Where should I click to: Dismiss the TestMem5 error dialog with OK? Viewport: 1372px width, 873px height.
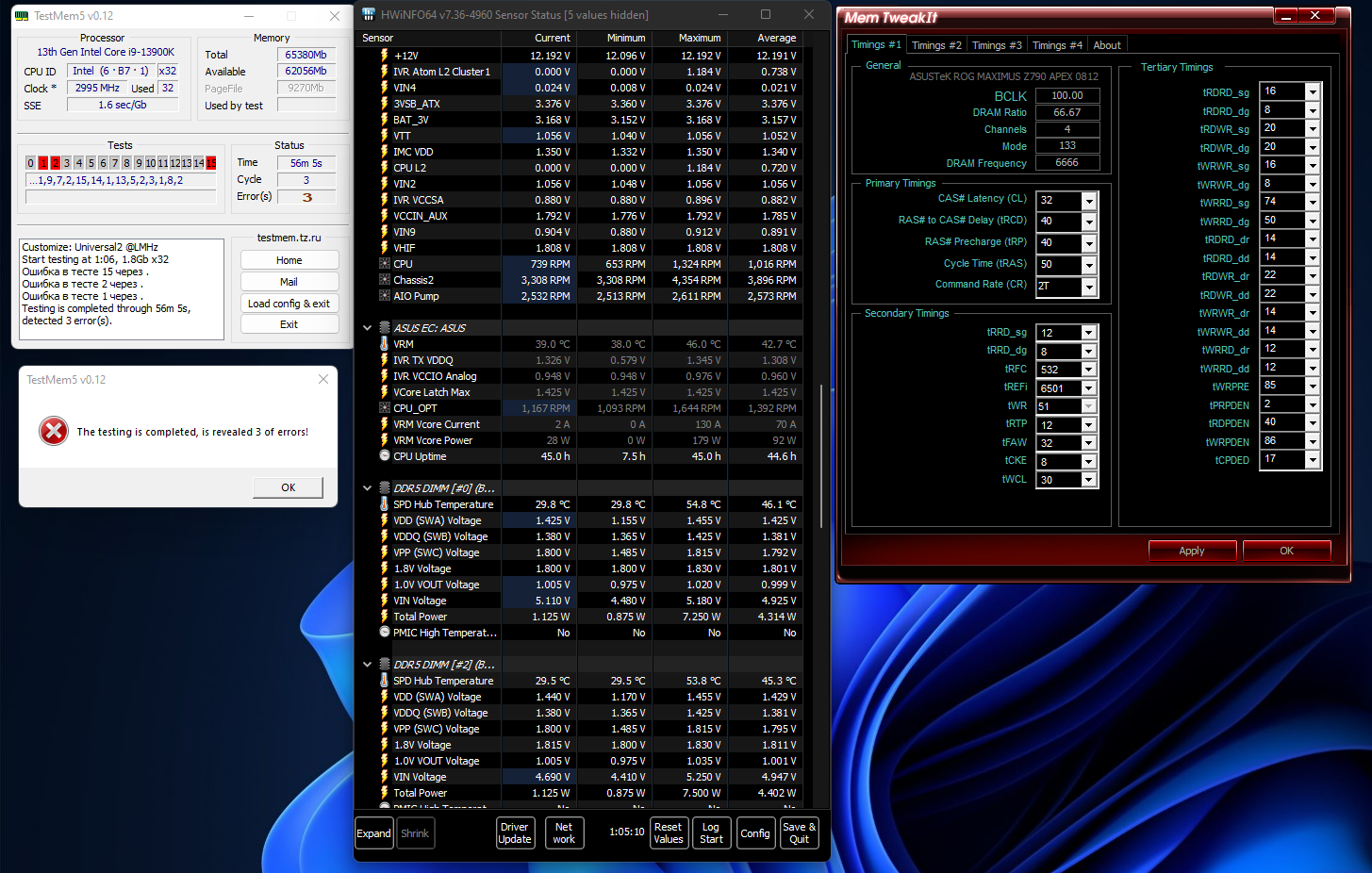tap(289, 487)
